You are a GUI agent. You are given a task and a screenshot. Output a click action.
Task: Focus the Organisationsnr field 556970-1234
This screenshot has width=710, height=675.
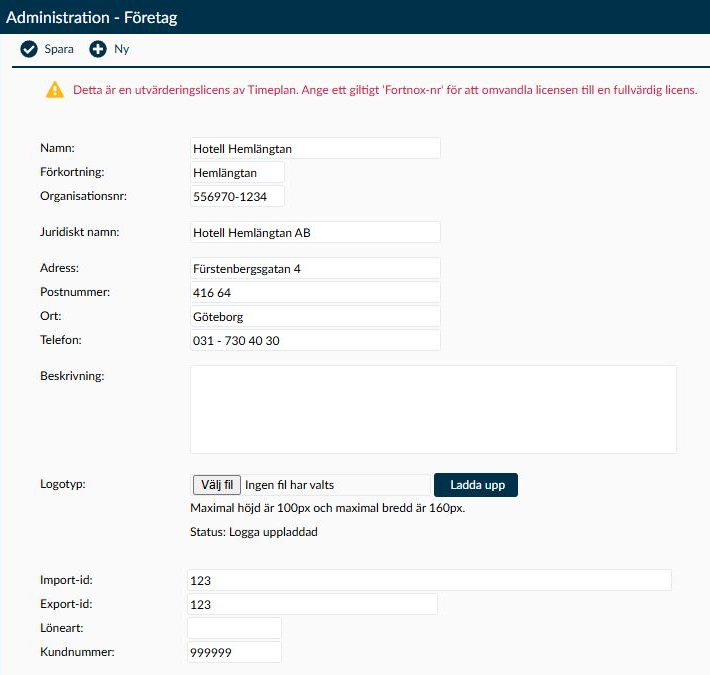pos(237,196)
